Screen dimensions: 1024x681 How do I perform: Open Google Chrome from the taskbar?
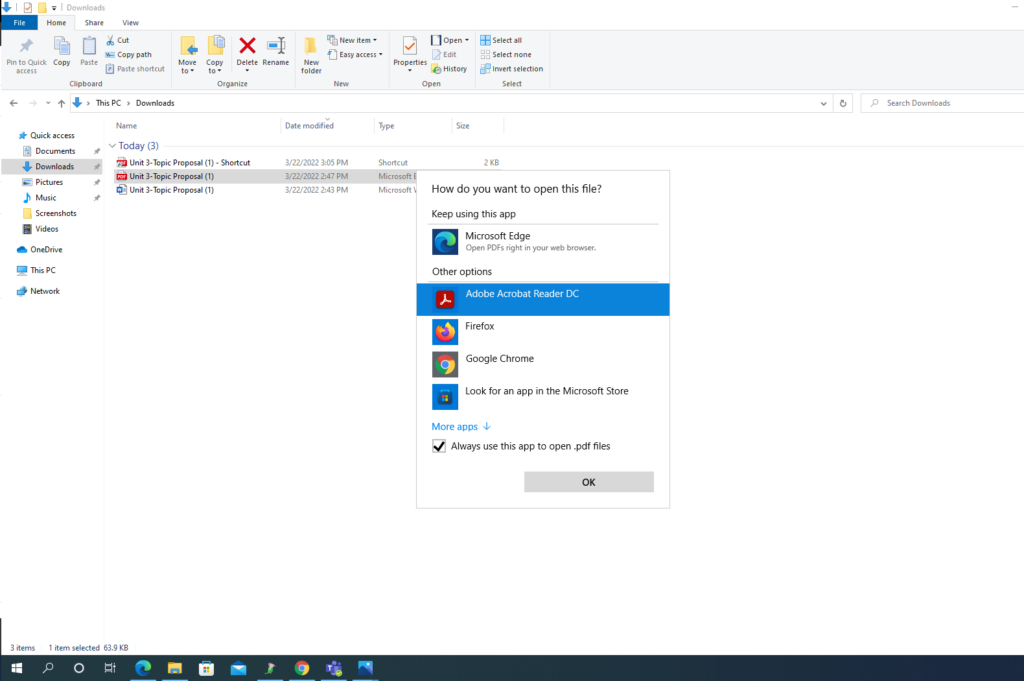click(x=302, y=668)
